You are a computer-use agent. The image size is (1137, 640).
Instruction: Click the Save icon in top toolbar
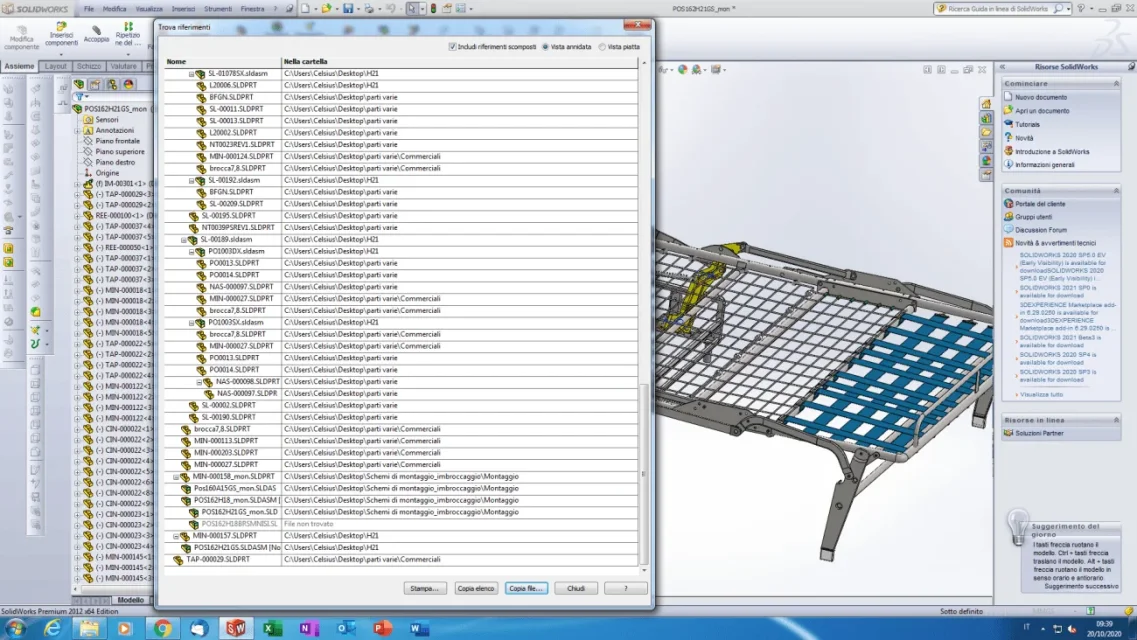click(x=348, y=9)
